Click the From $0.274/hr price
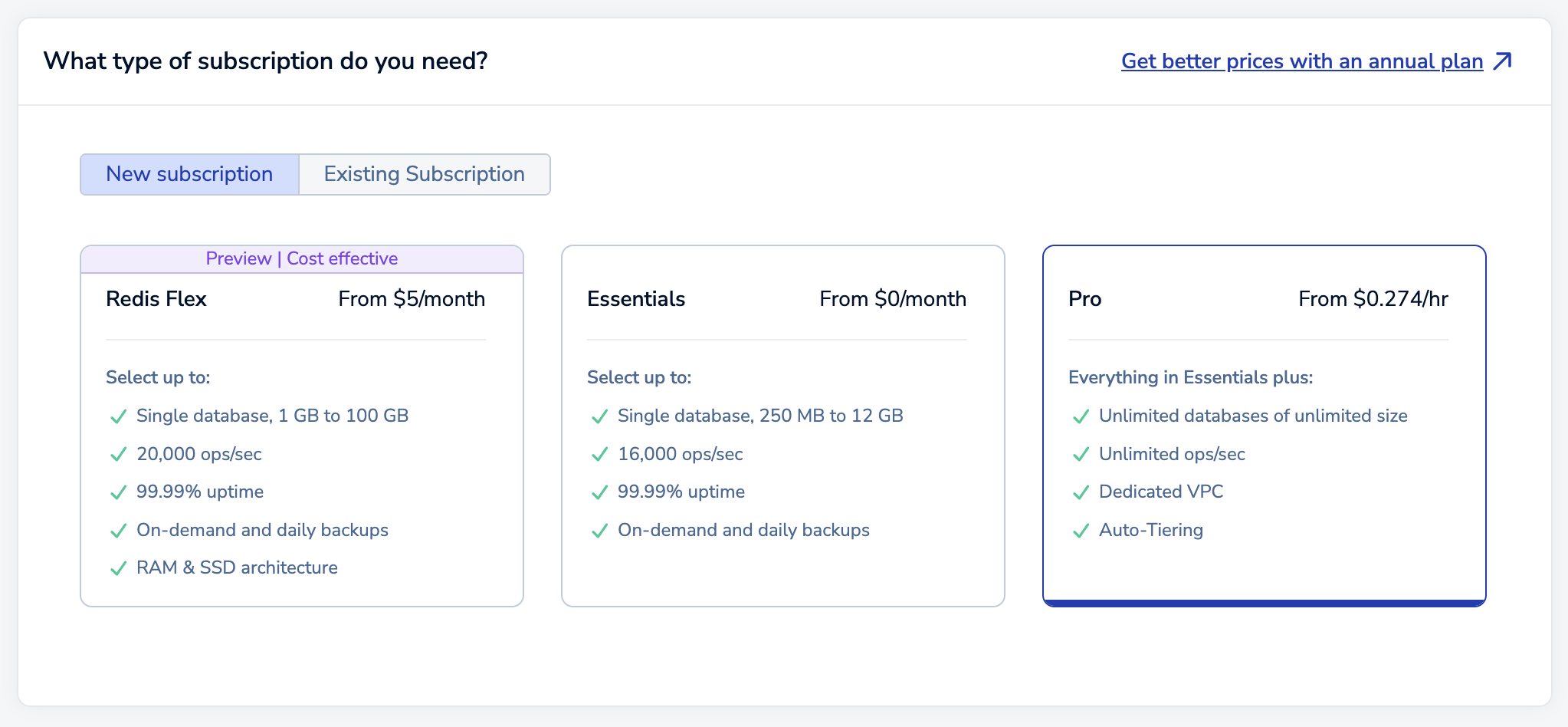Screen dimensions: 1568x727 point(1373,299)
